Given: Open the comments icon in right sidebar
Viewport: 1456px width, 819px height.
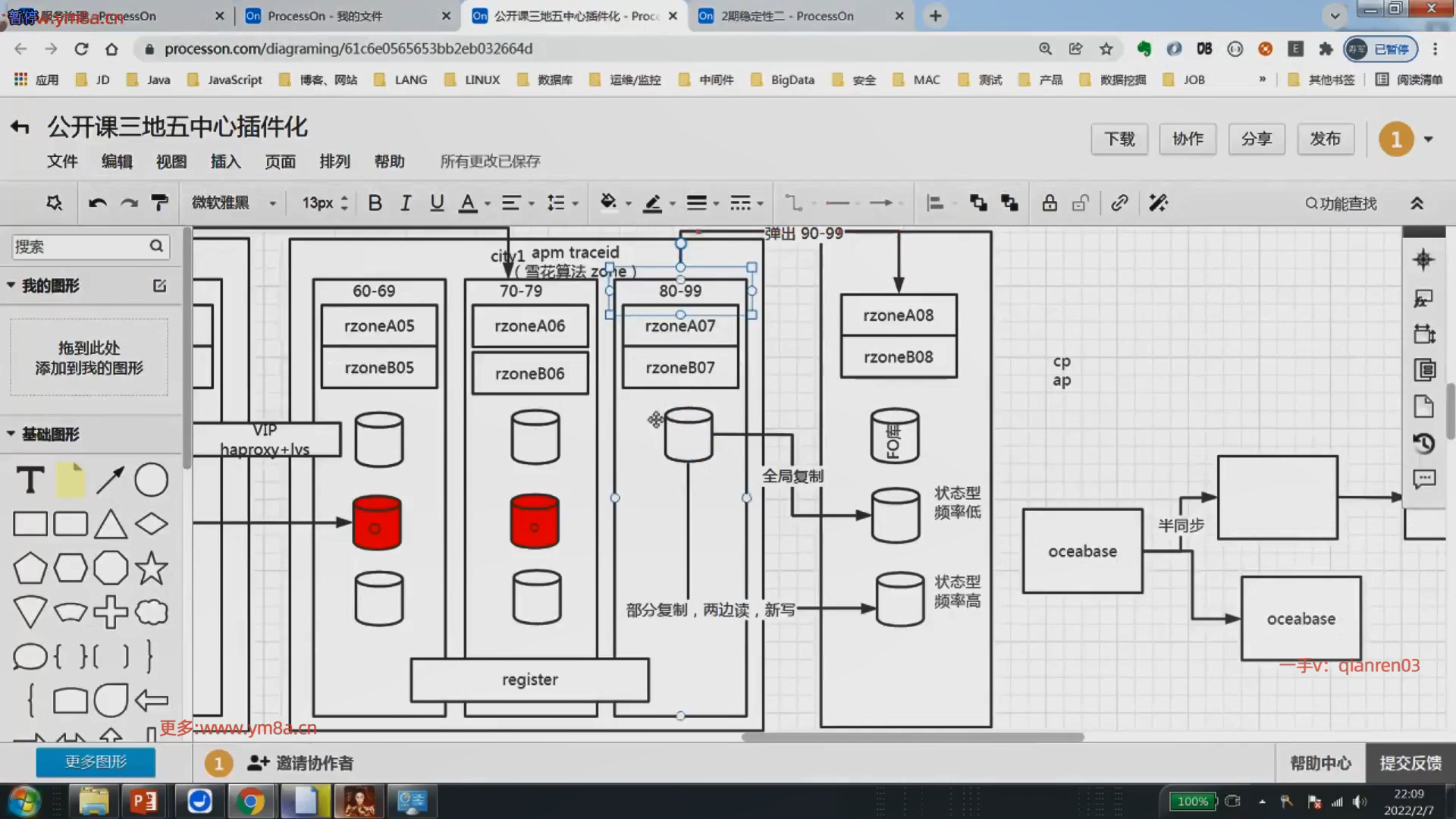Looking at the screenshot, I should 1423,479.
